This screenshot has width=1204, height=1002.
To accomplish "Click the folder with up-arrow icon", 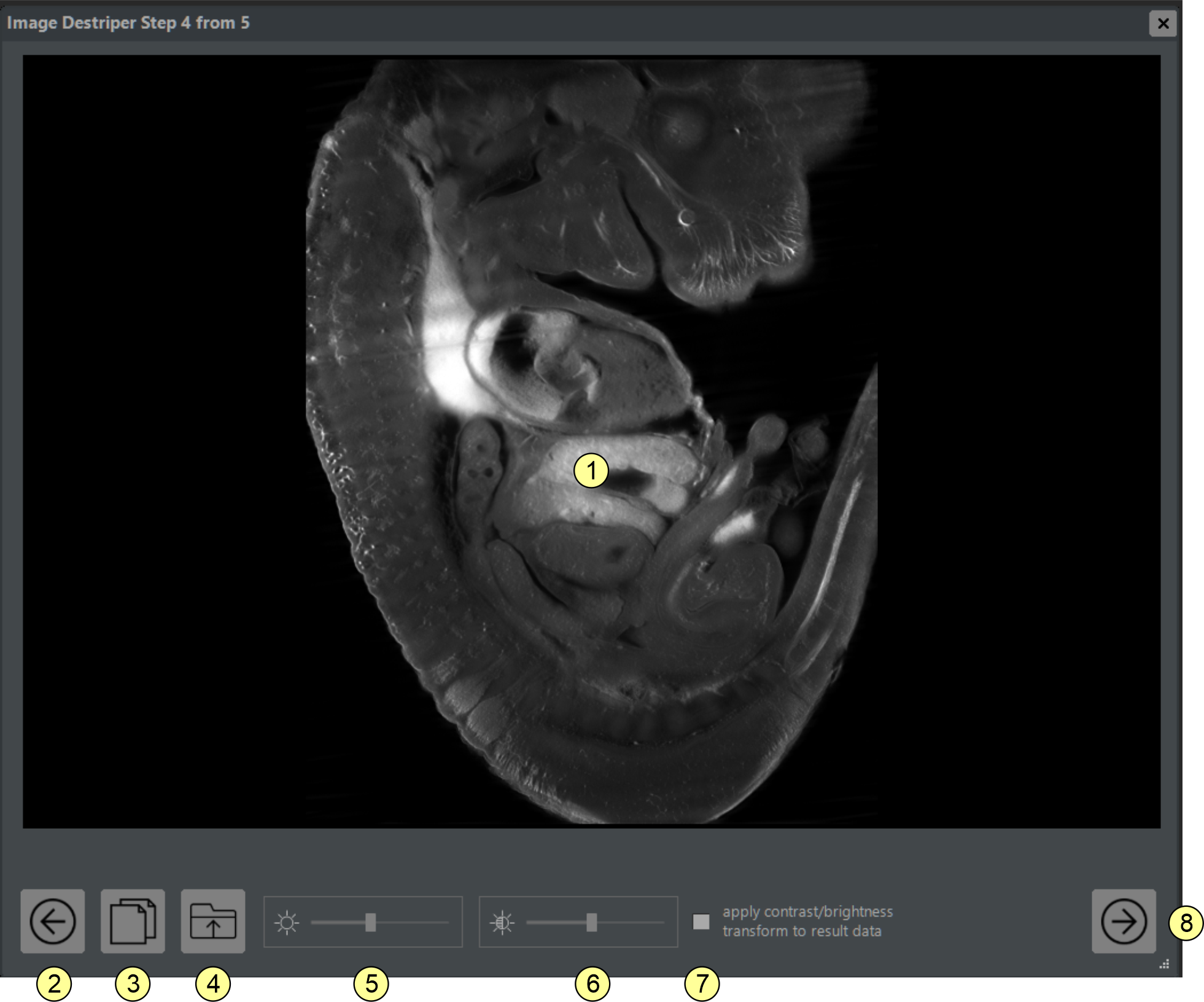I will click(x=212, y=920).
